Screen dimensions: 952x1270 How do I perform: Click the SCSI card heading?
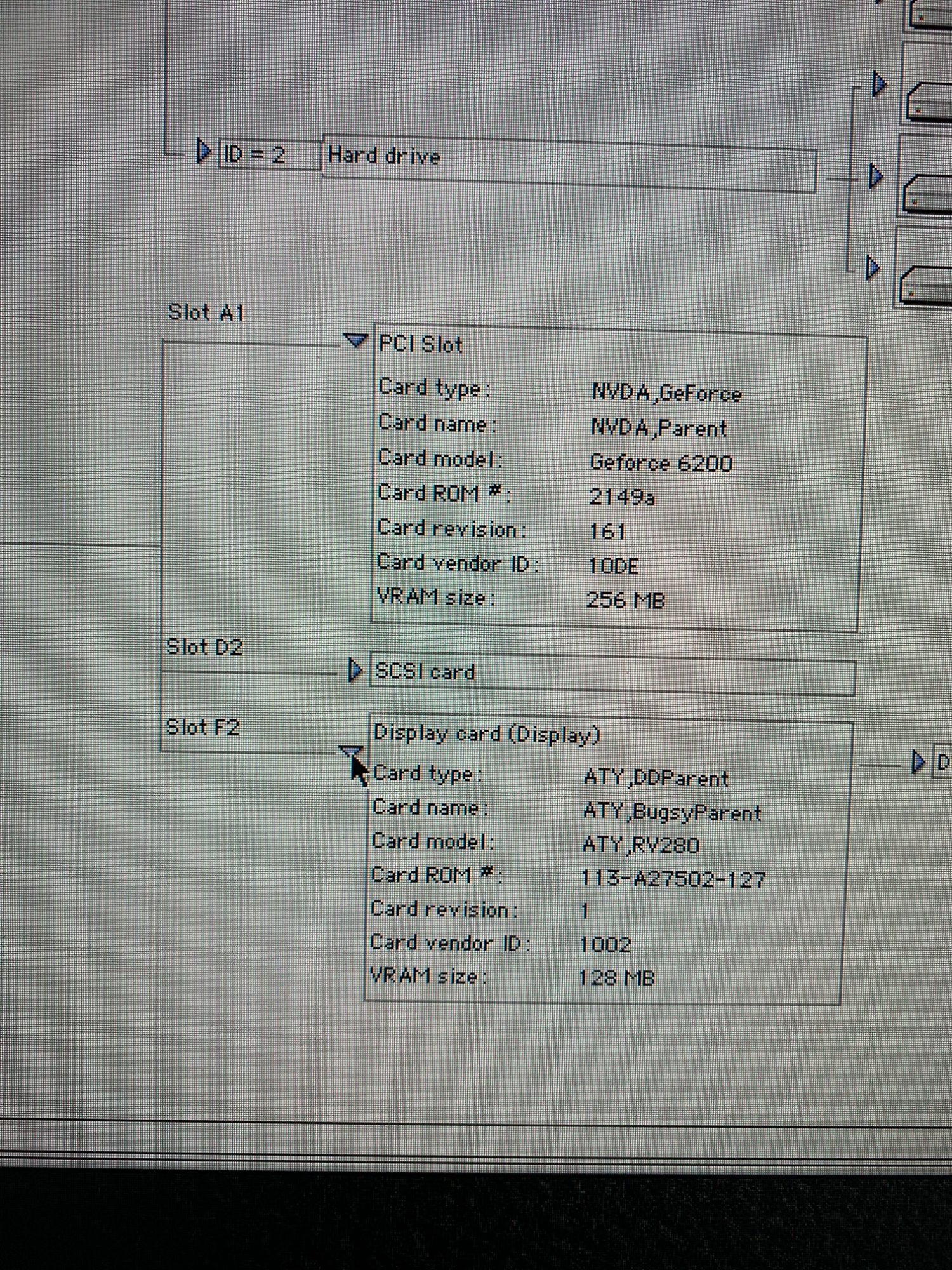point(425,671)
